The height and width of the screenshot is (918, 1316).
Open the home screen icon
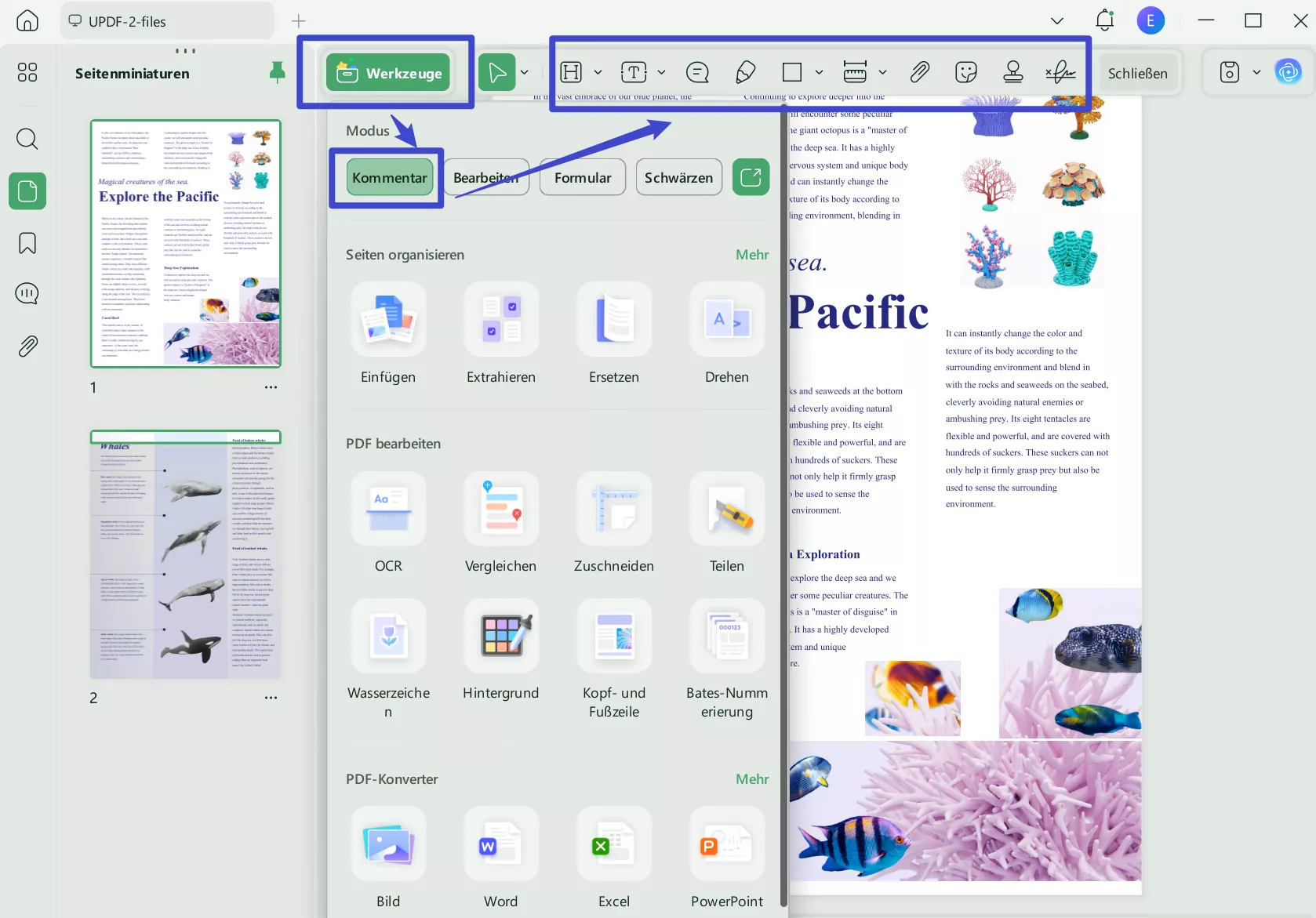27,20
